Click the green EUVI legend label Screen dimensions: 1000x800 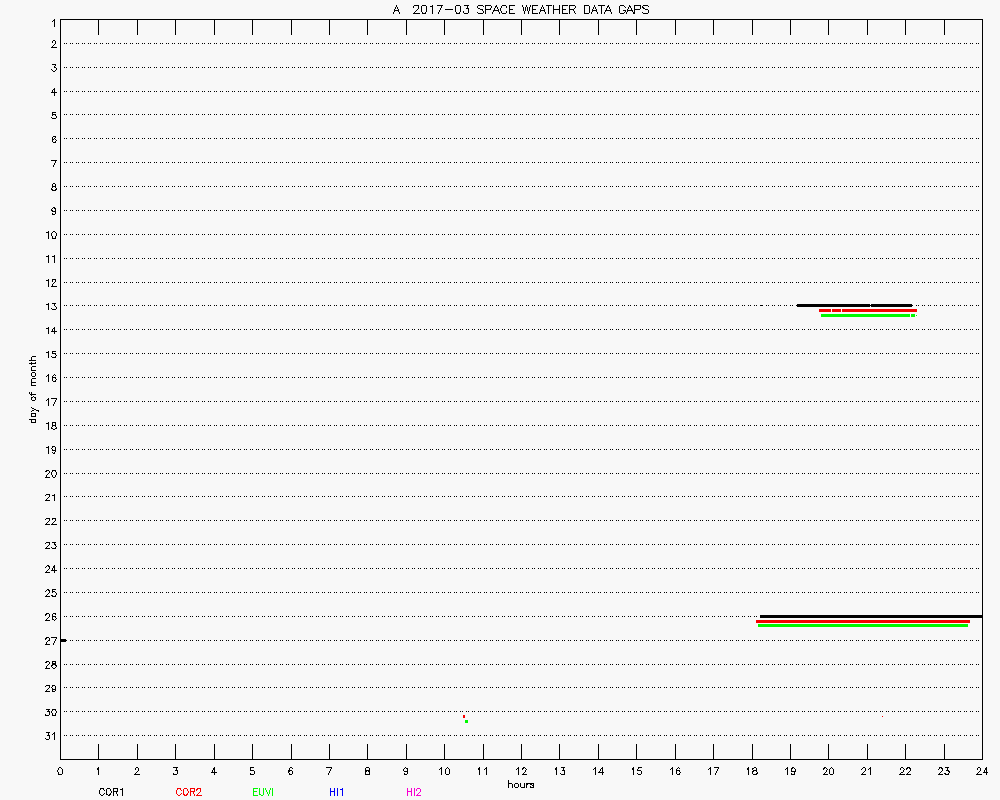pos(264,792)
